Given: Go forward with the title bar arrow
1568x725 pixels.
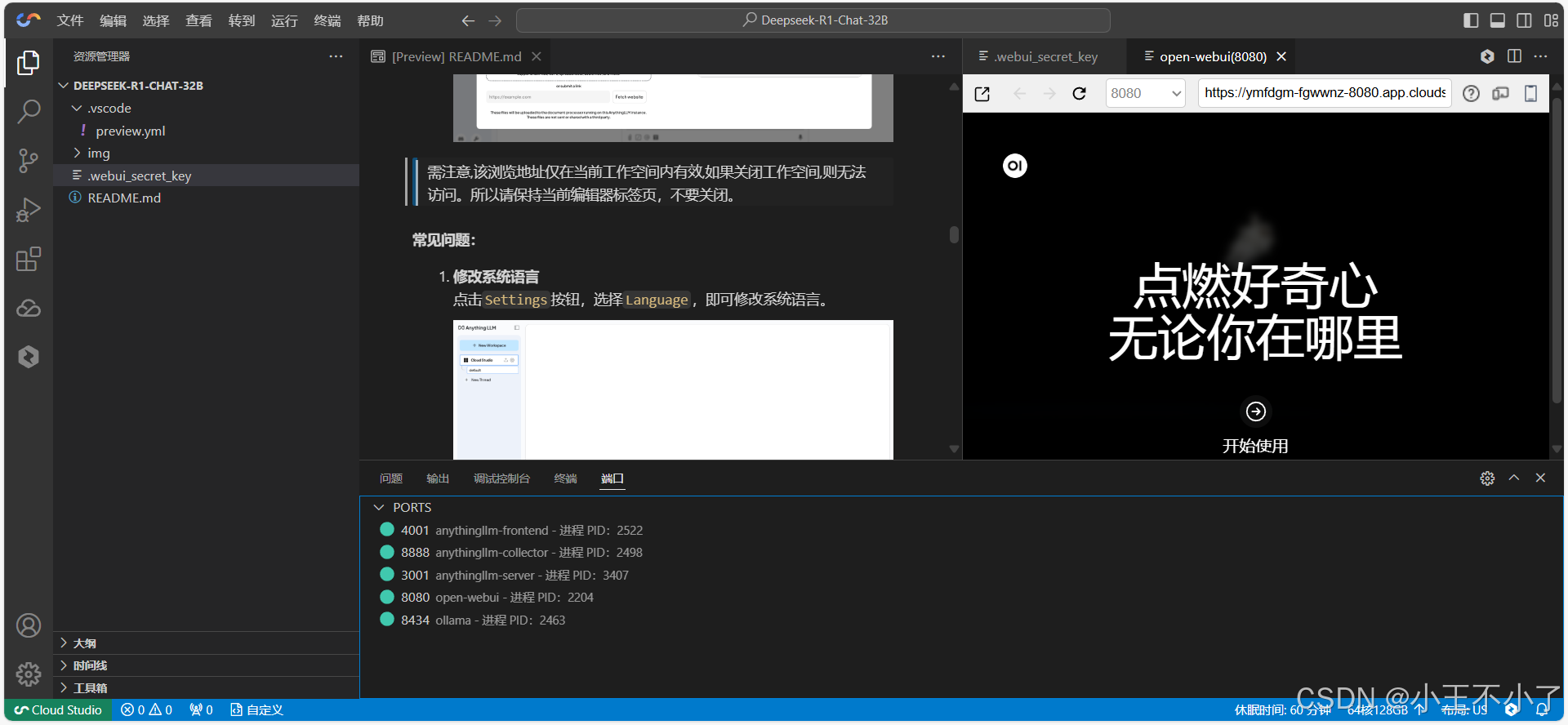Looking at the screenshot, I should coord(495,20).
